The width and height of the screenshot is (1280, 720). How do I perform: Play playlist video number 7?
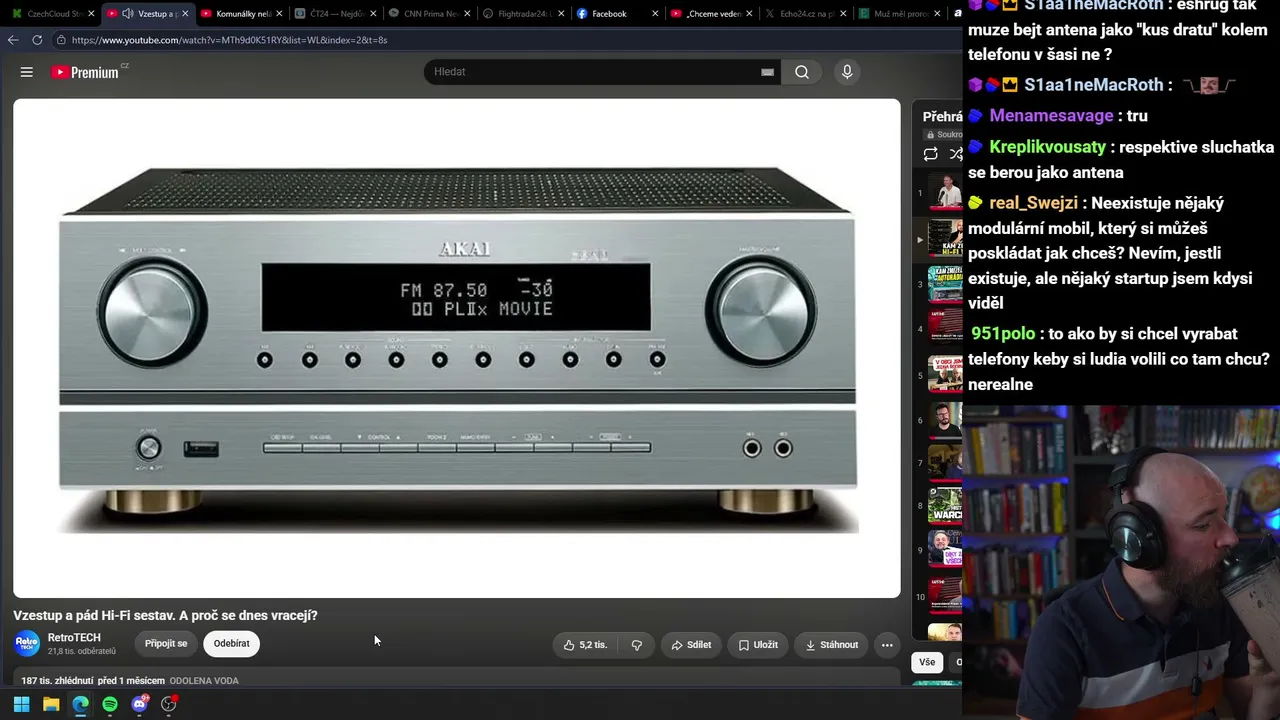pos(945,463)
